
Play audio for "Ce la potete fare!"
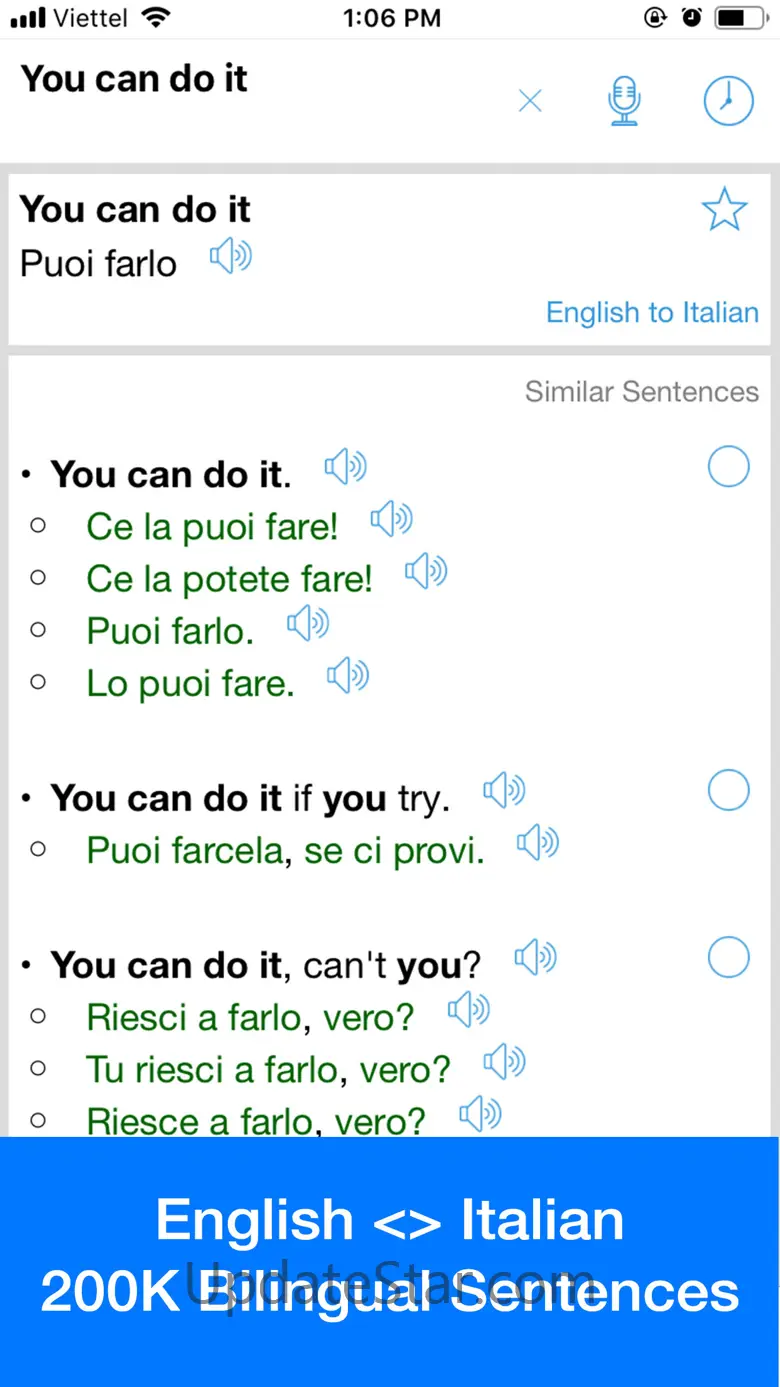click(x=426, y=572)
